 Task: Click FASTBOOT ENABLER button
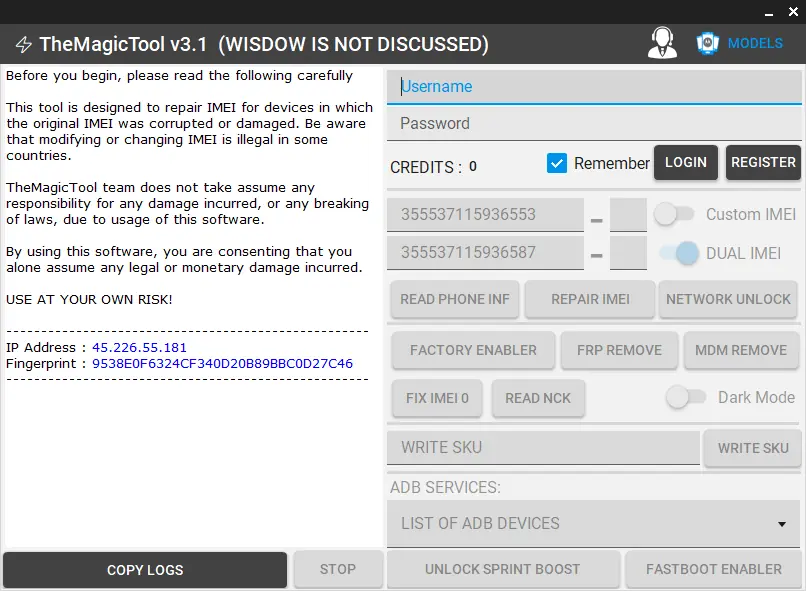pos(714,569)
